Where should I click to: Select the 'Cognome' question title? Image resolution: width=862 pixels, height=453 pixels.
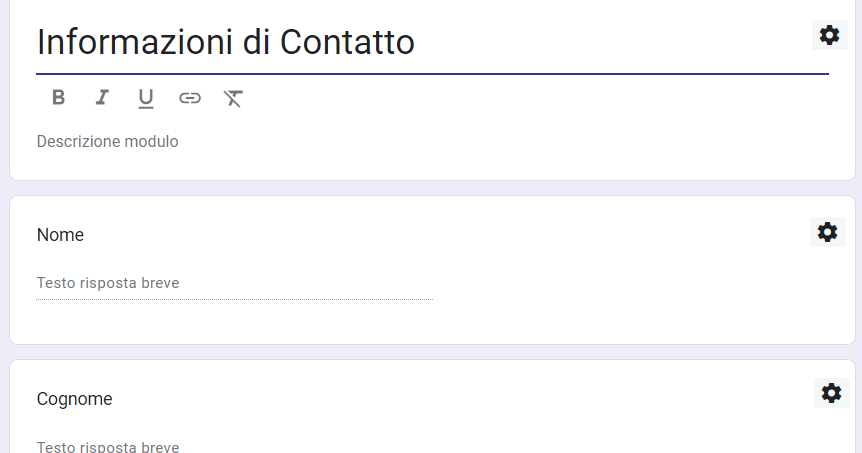point(74,399)
